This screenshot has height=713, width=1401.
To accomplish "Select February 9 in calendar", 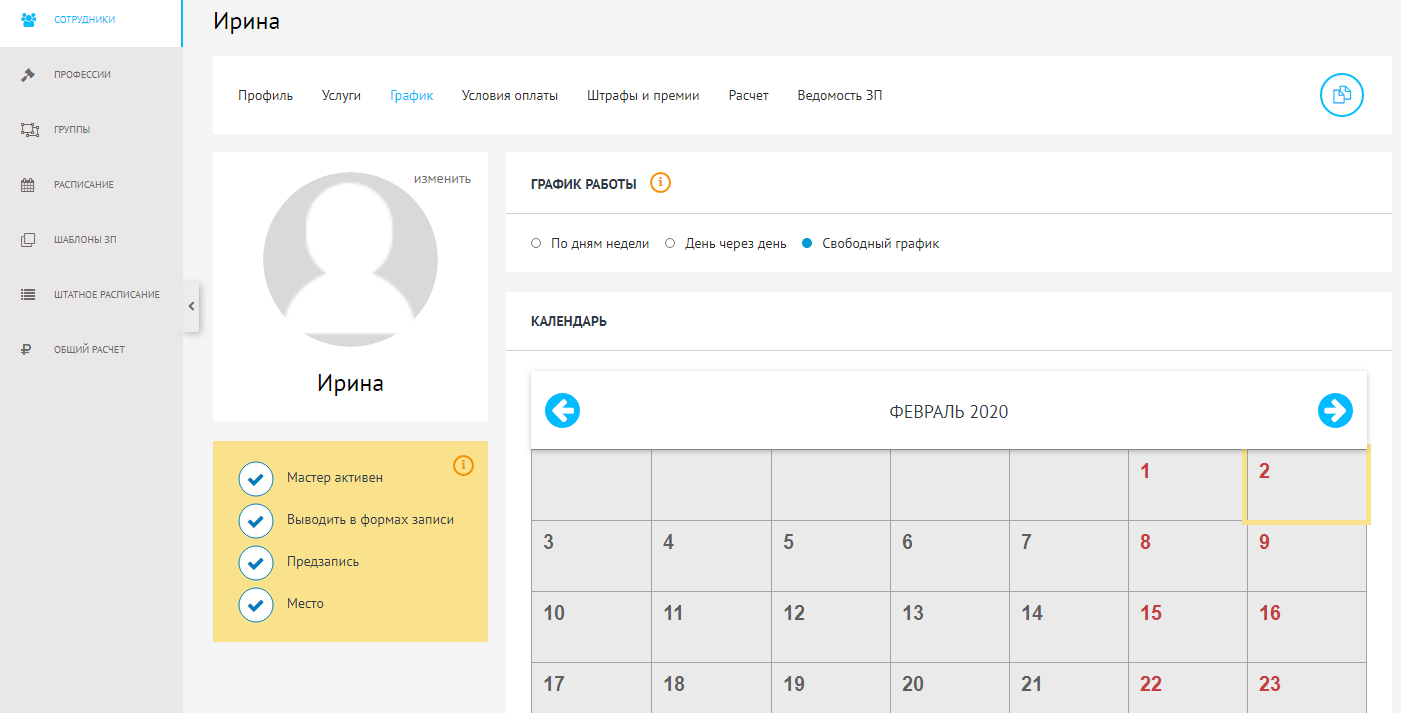I will tap(1307, 556).
